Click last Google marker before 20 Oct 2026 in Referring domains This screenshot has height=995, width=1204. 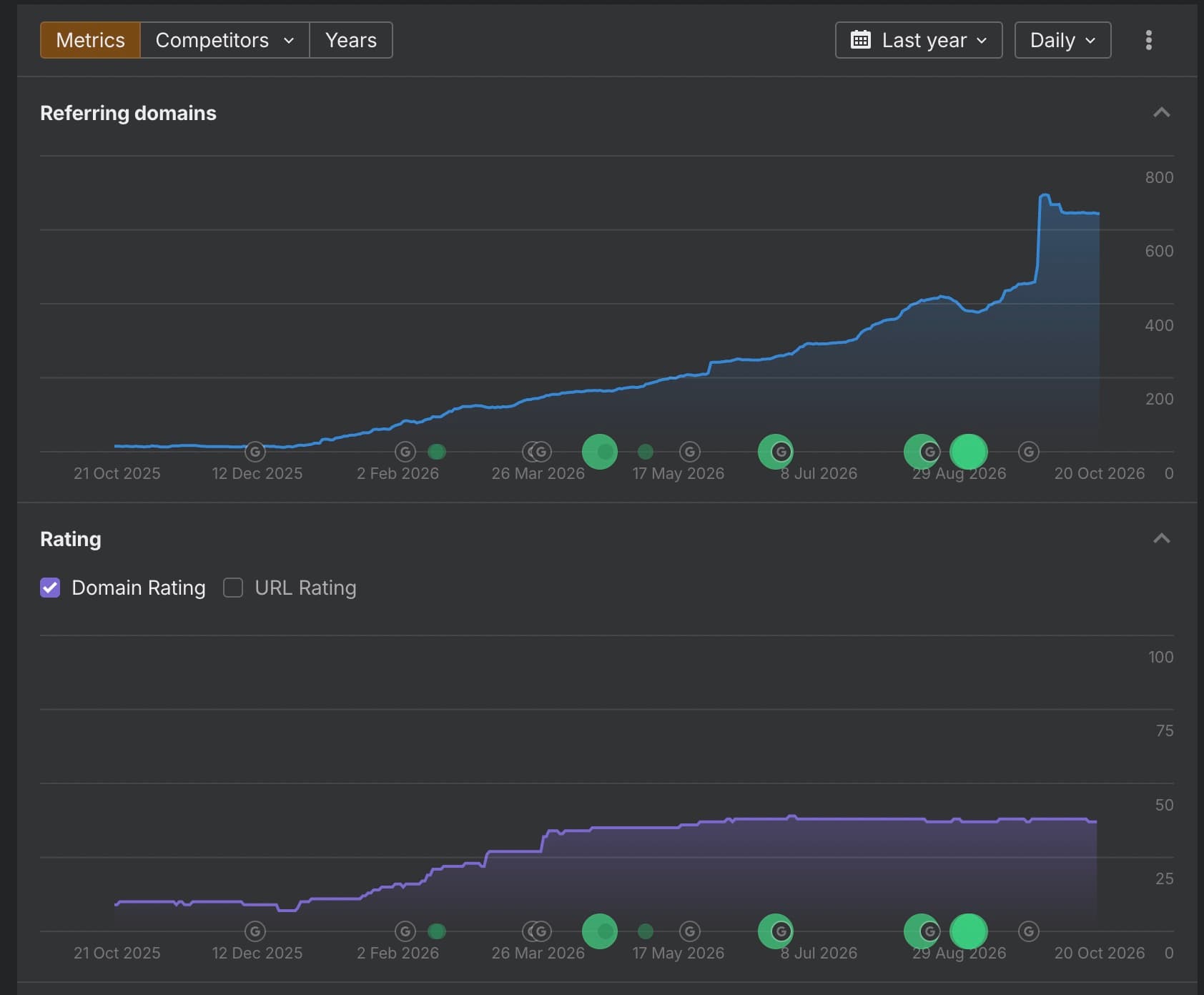tap(1029, 452)
